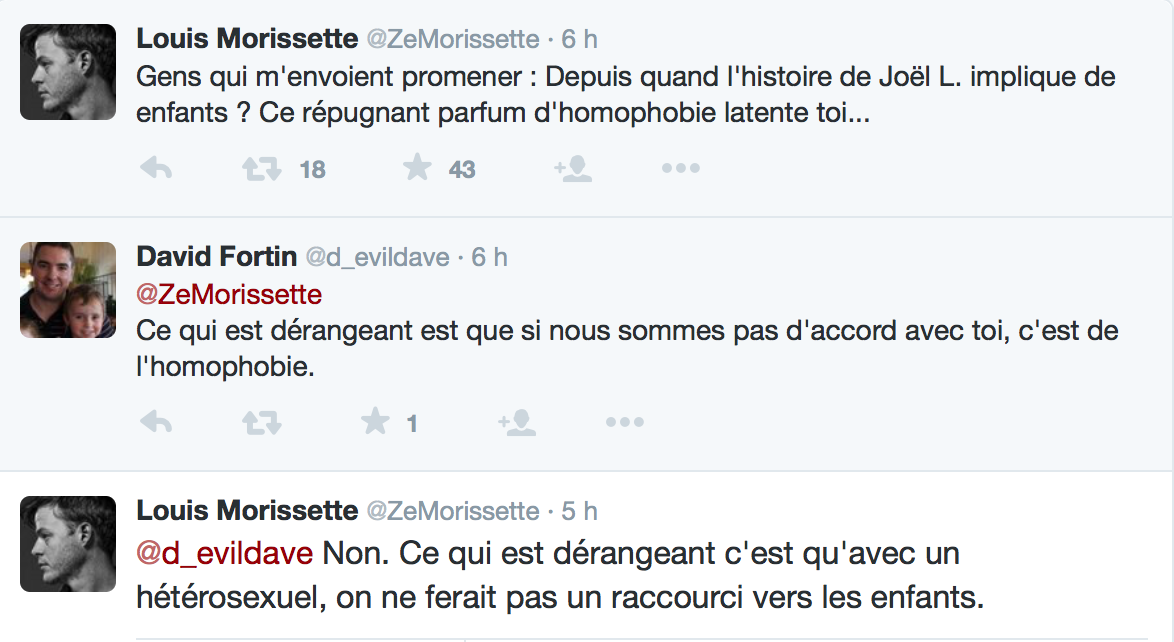Open the red @ZeMorissette mention link
Screen dimensions: 1174x642
click(x=229, y=294)
